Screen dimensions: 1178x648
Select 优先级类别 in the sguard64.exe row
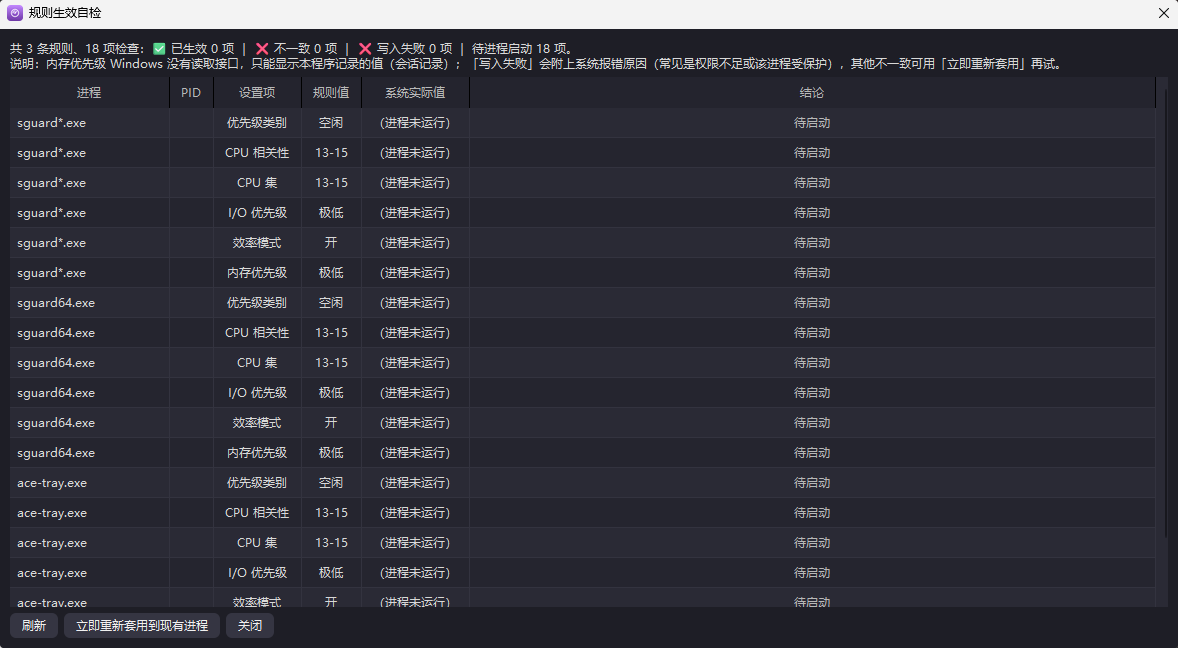257,303
